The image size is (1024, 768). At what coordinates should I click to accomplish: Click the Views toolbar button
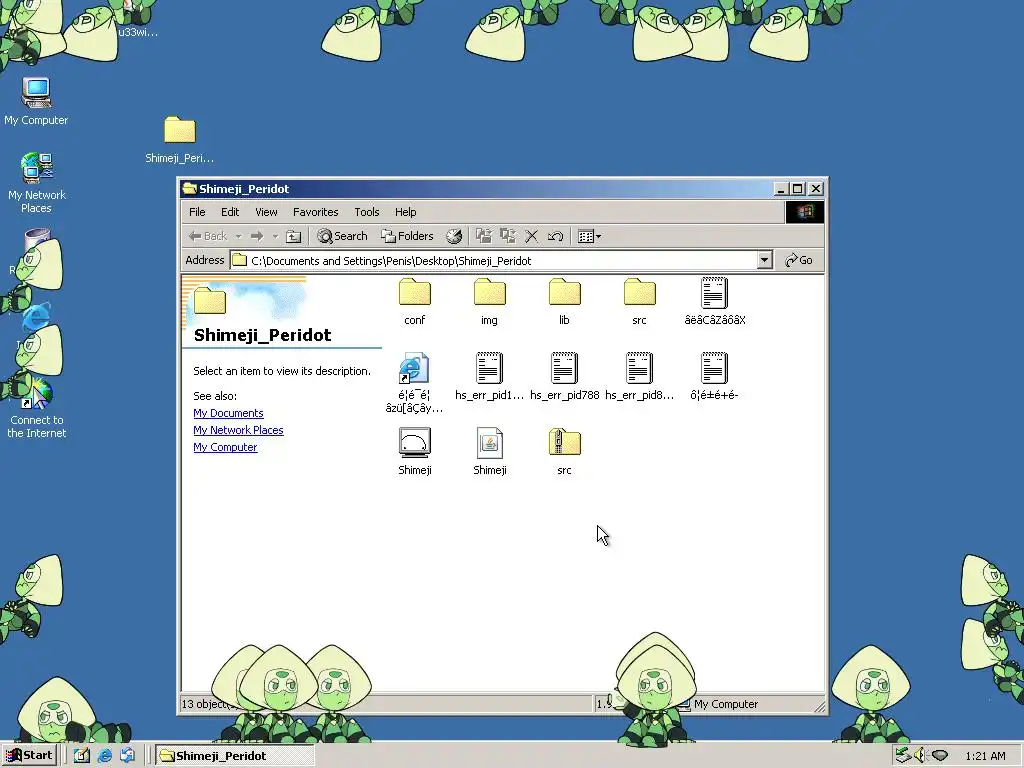590,236
